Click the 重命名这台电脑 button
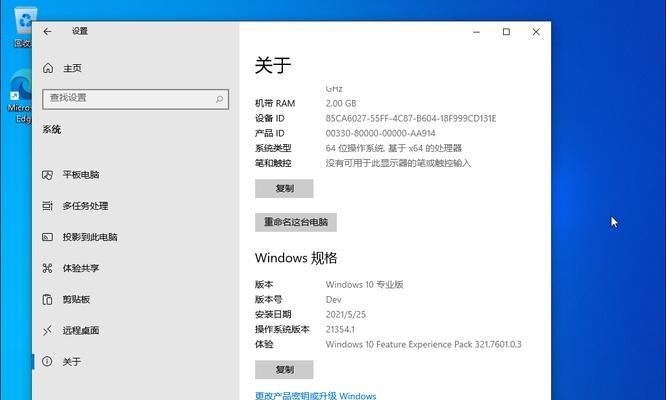 [296, 222]
